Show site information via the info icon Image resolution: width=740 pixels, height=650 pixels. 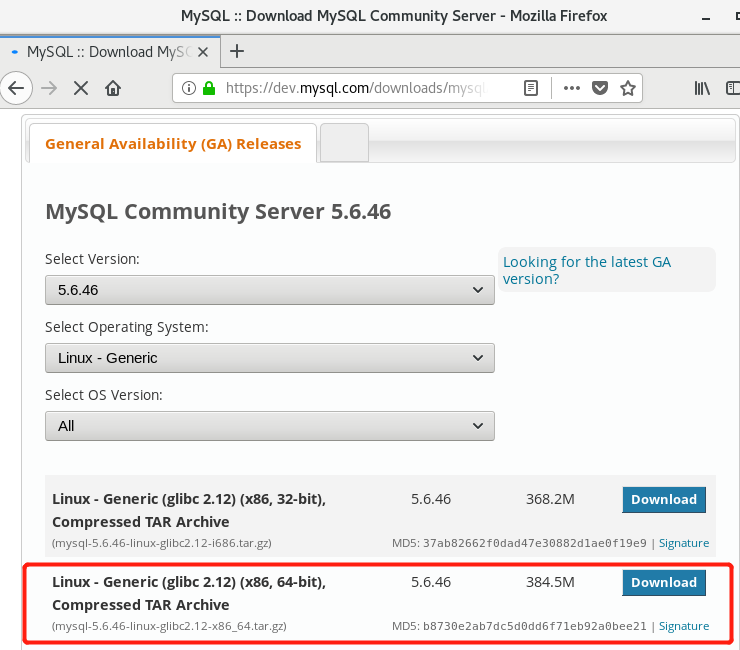tap(189, 88)
